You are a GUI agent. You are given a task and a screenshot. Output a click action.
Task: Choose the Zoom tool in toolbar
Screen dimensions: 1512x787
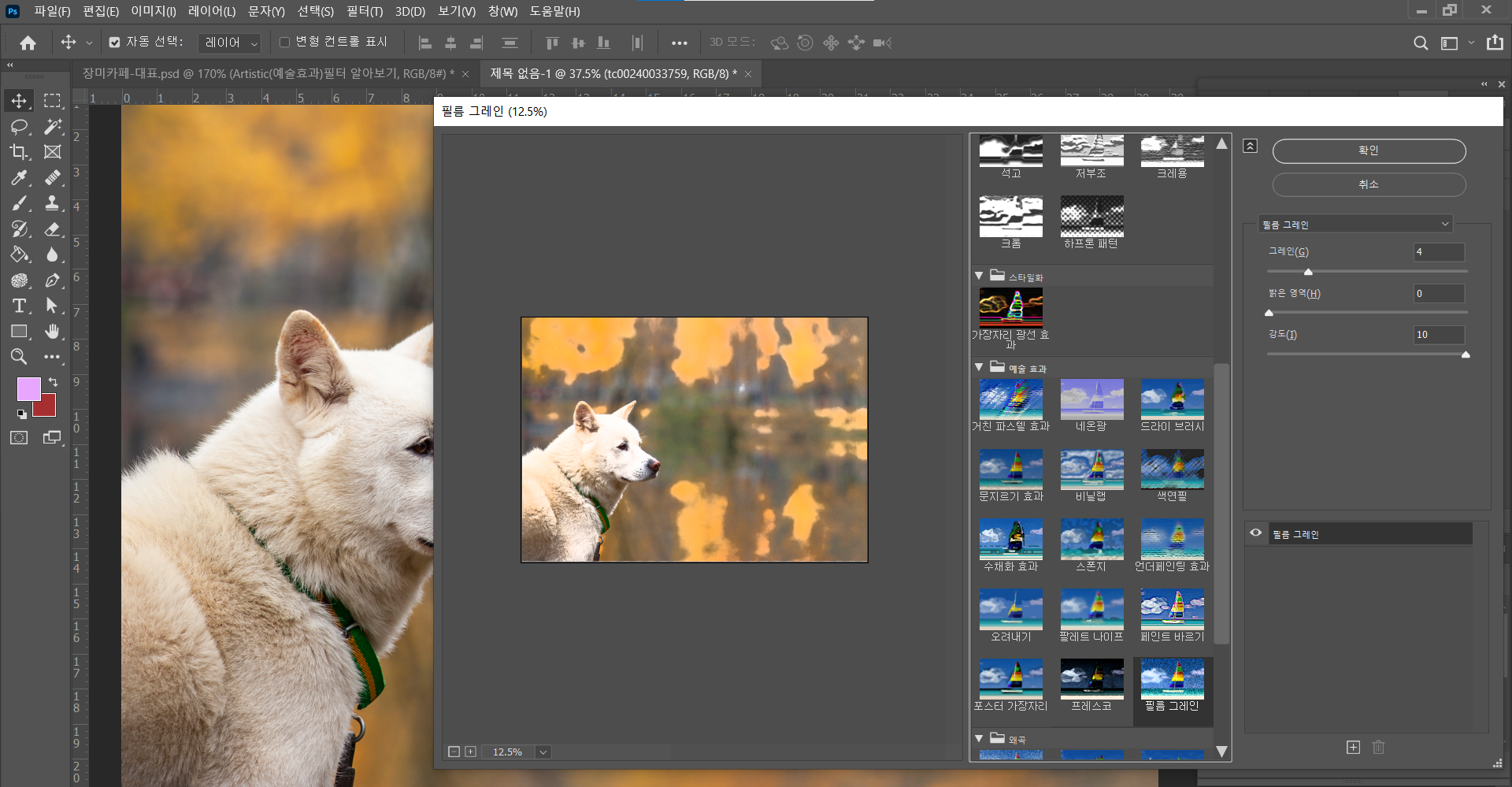[x=20, y=357]
